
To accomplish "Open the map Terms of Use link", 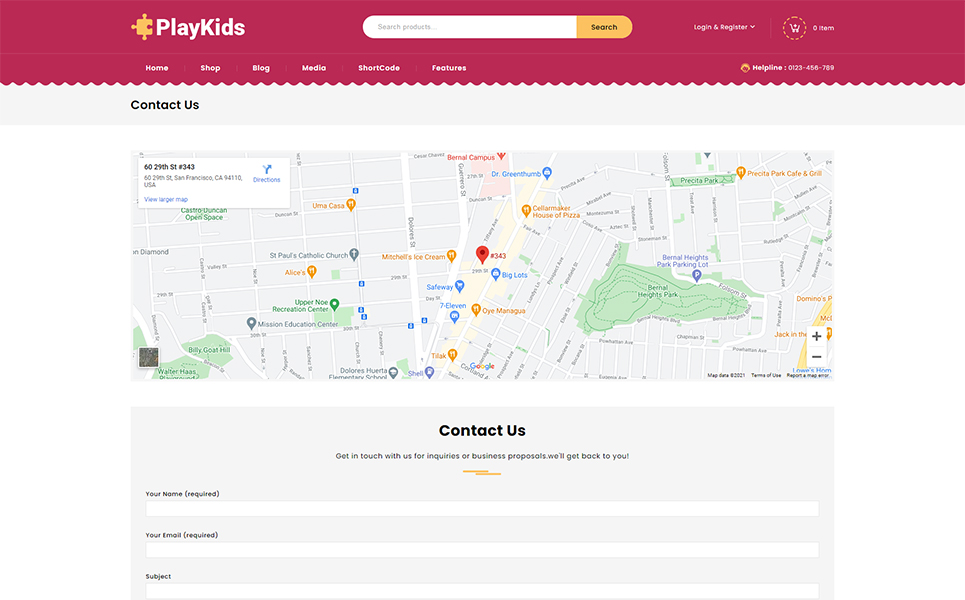I will [766, 375].
